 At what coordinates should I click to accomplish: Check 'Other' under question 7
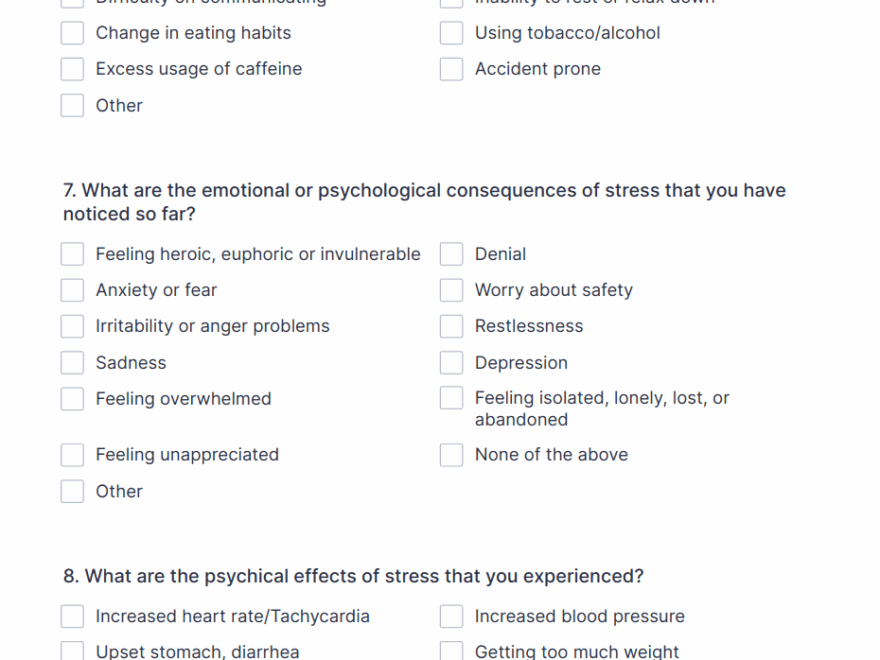pyautogui.click(x=71, y=490)
